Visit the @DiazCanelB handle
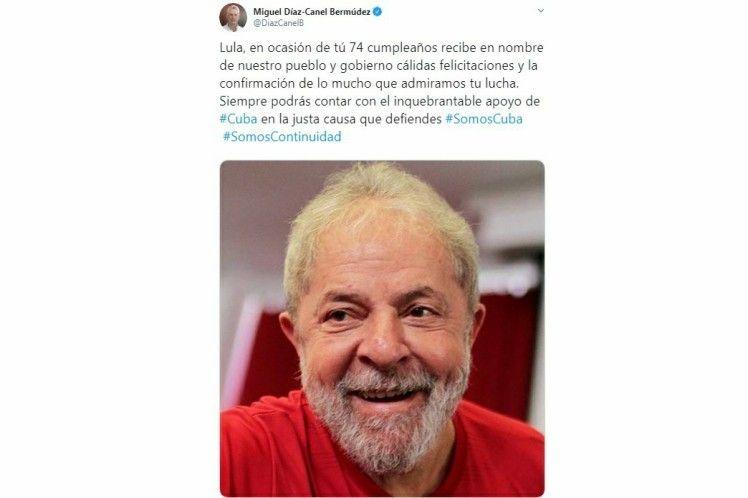The height and width of the screenshot is (498, 748). (x=278, y=23)
